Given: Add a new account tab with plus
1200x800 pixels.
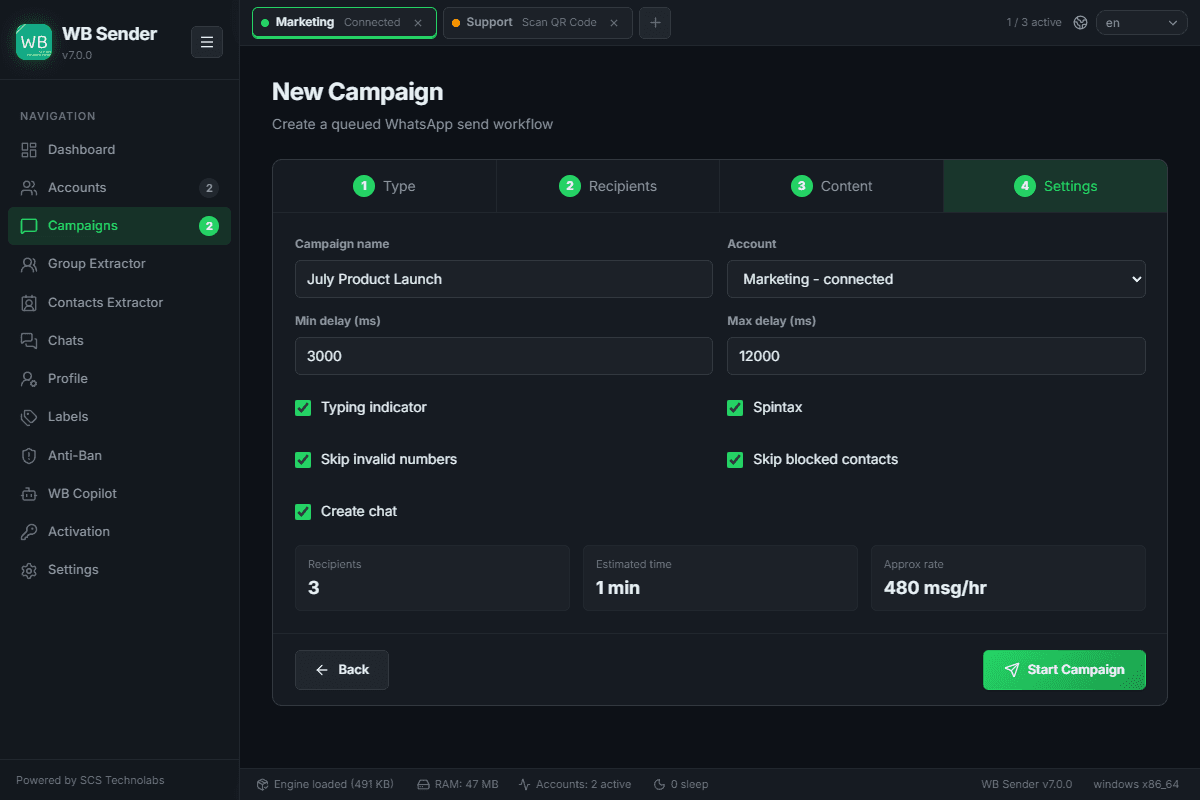Looking at the screenshot, I should tap(655, 22).
